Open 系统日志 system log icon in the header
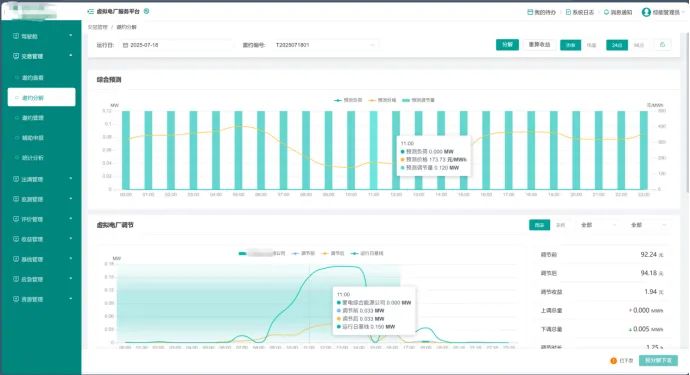The height and width of the screenshot is (375, 690). (568, 12)
